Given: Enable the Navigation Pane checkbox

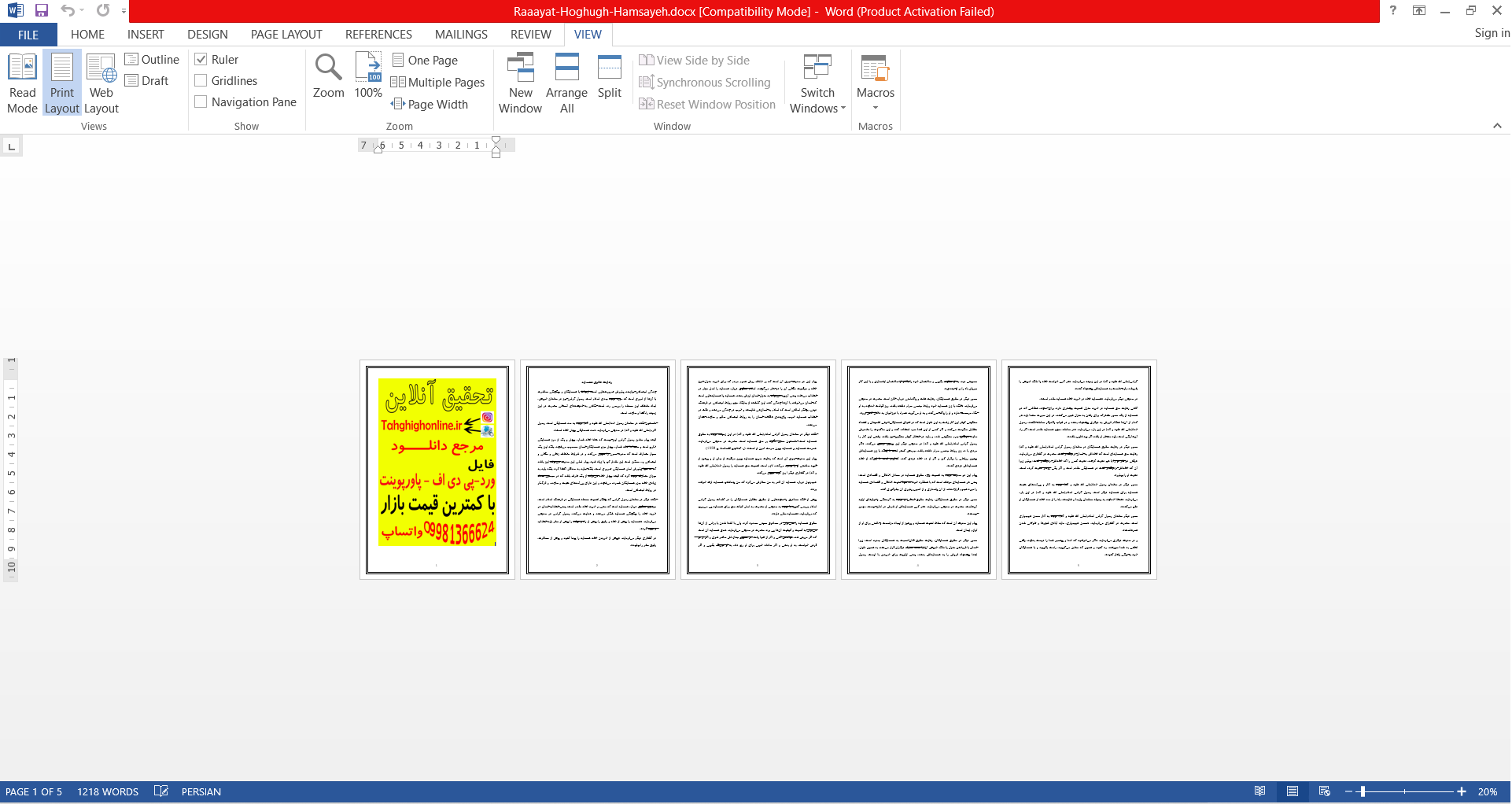Looking at the screenshot, I should (201, 102).
